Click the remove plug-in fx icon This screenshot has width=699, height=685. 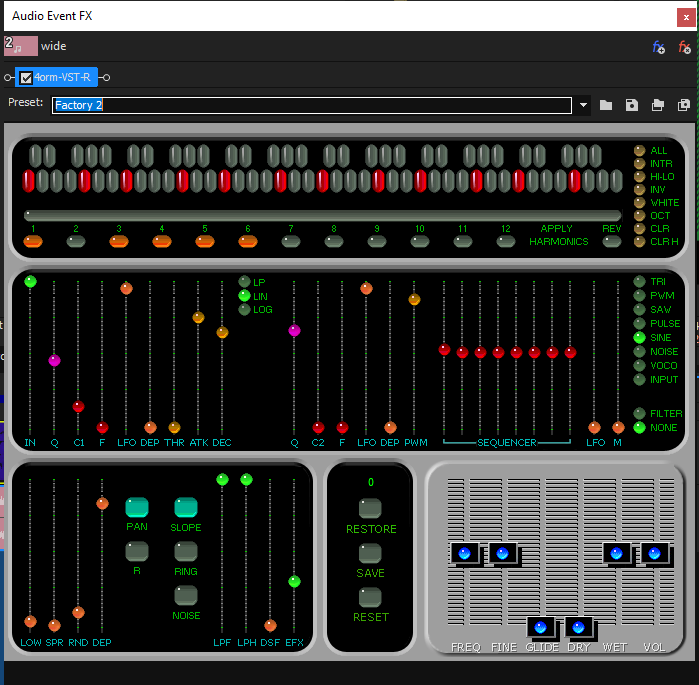coord(684,47)
